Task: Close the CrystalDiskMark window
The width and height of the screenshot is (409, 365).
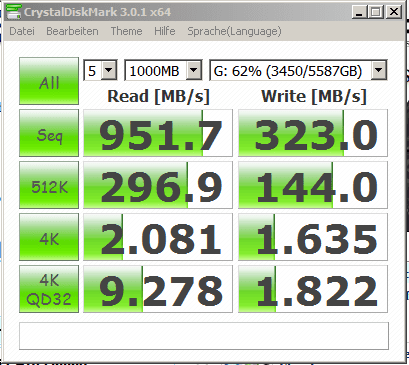Action: [393, 12]
